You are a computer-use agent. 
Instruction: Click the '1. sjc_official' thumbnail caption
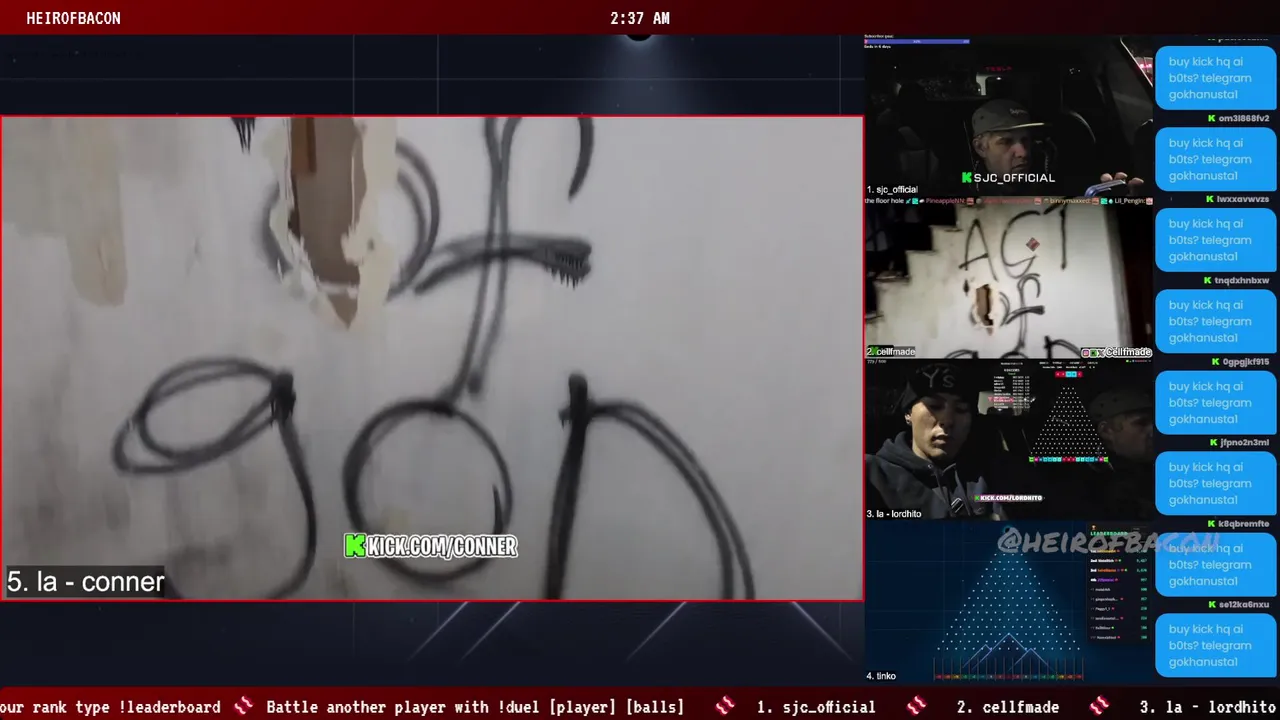coord(892,189)
